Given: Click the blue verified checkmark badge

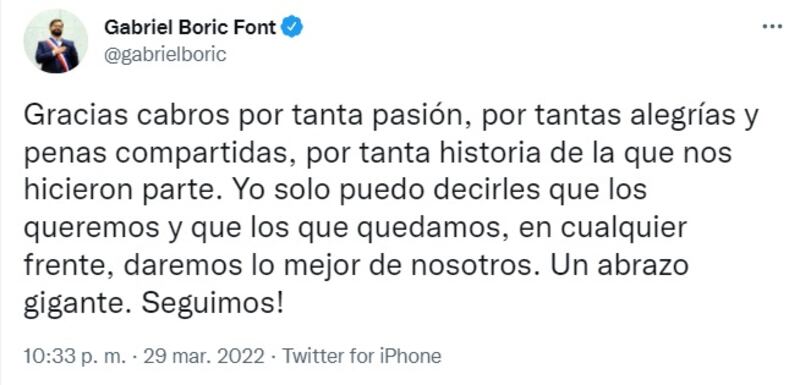Looking at the screenshot, I should tap(293, 27).
